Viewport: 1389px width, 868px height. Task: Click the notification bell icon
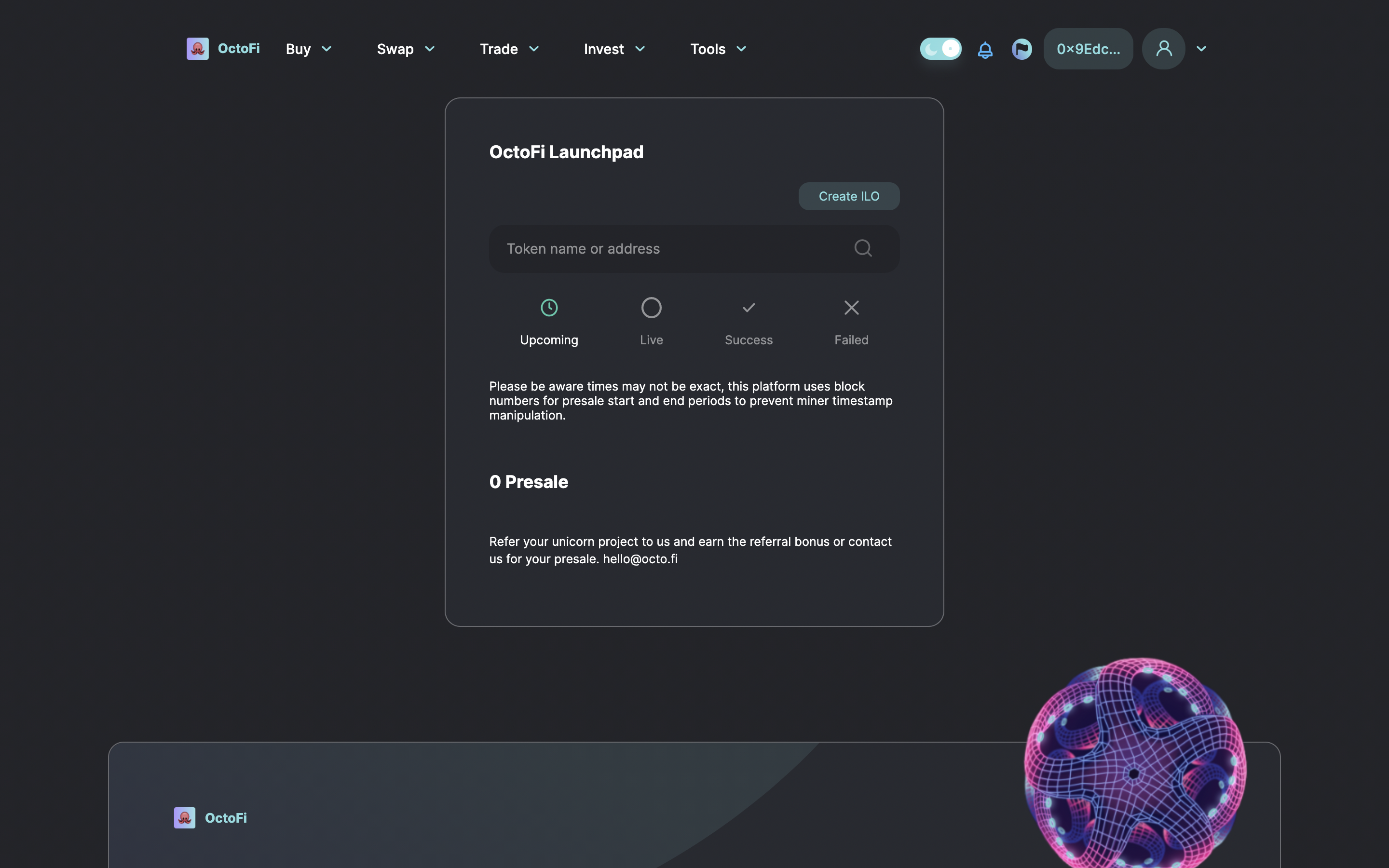[985, 49]
